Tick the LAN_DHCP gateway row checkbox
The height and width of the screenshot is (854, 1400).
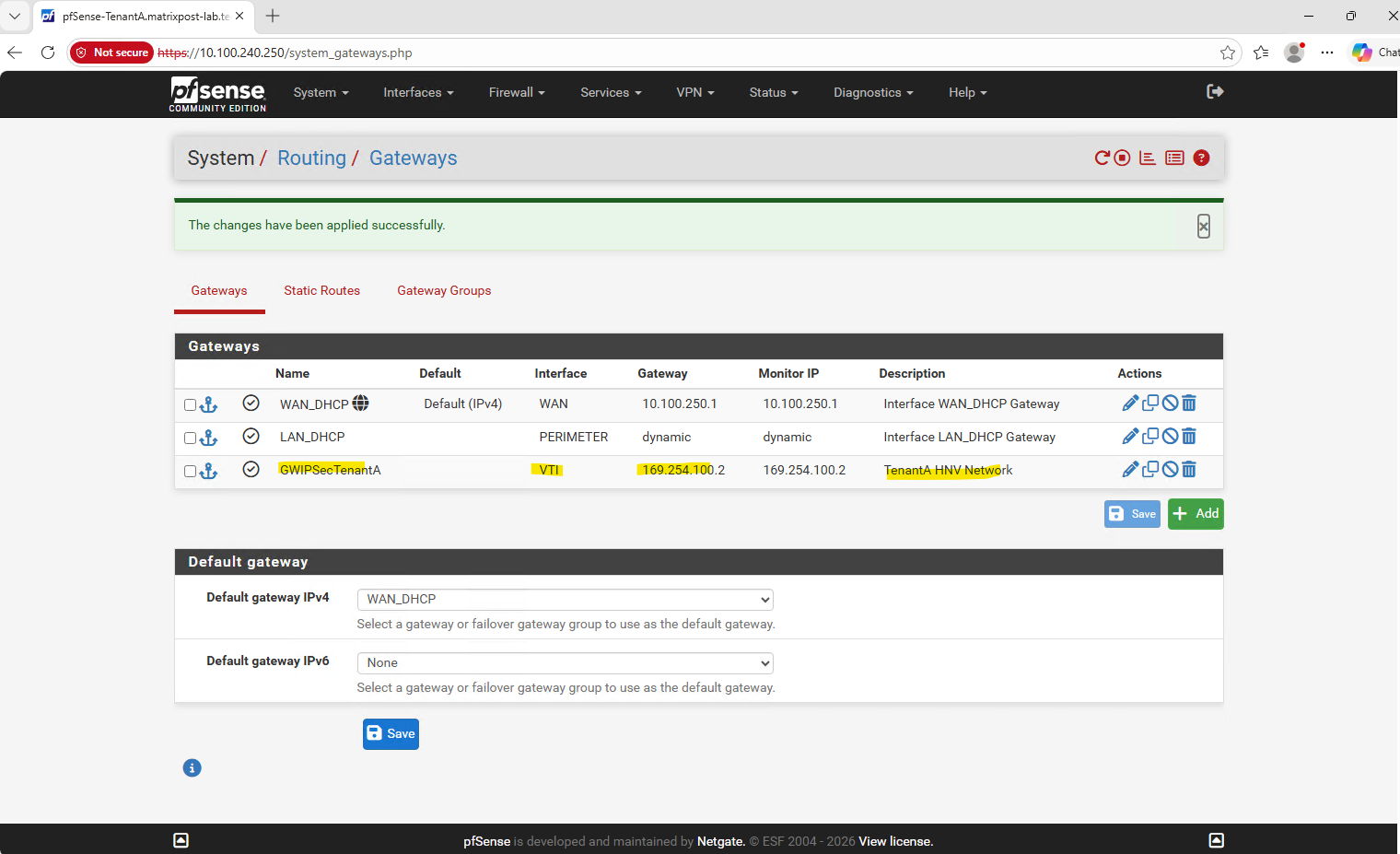coord(190,439)
